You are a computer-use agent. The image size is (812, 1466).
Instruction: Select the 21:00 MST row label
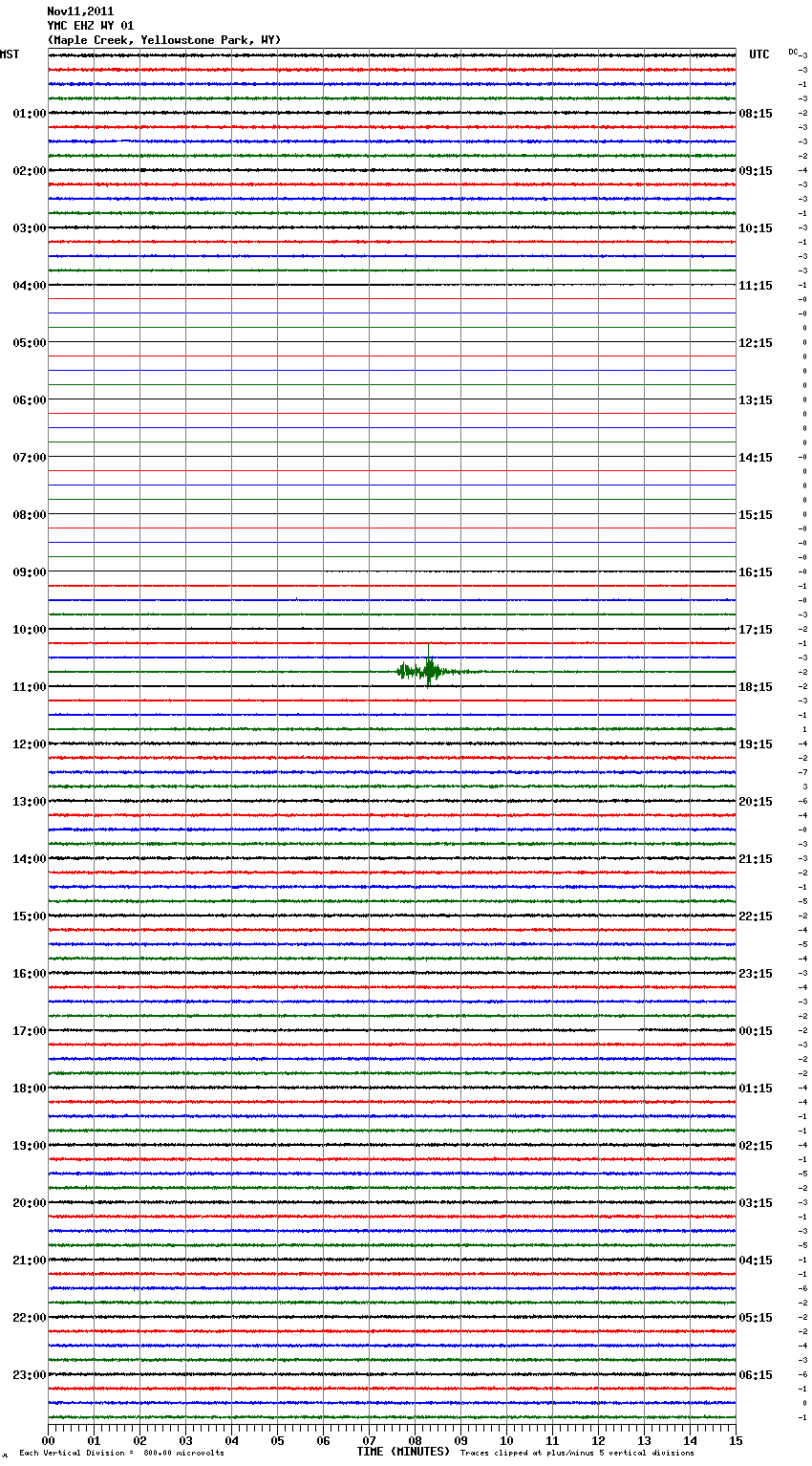pos(30,1261)
